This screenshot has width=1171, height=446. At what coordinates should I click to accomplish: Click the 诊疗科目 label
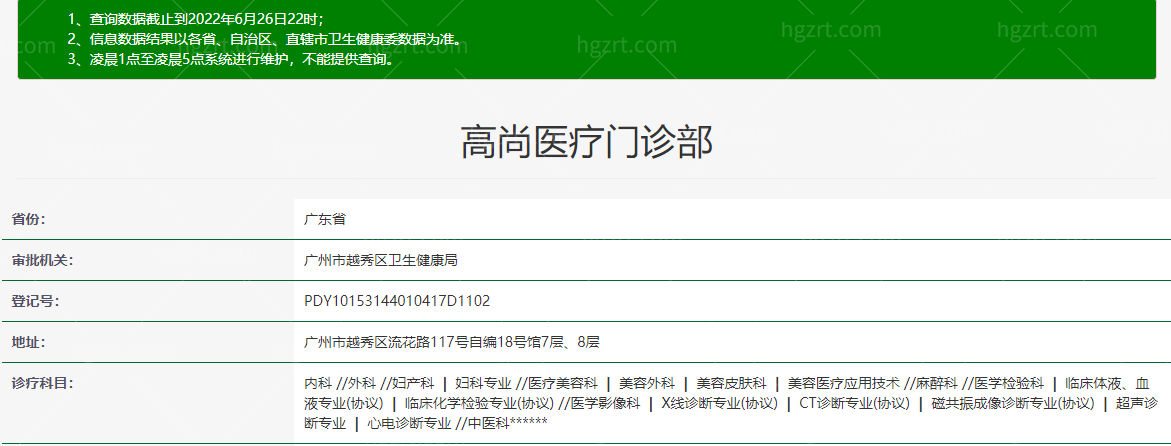click(42, 383)
